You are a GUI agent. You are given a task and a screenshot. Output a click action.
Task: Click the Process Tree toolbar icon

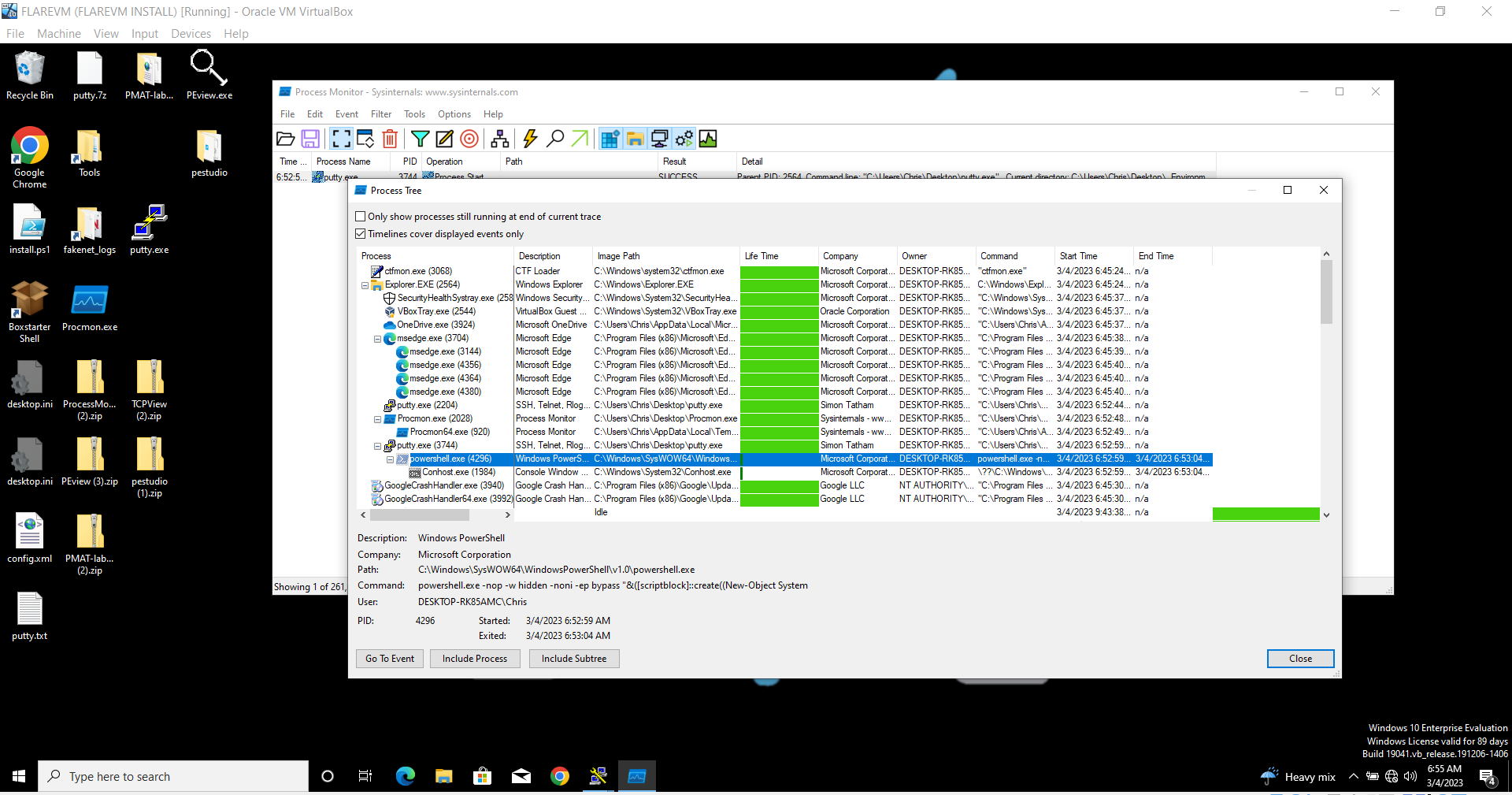pos(500,139)
